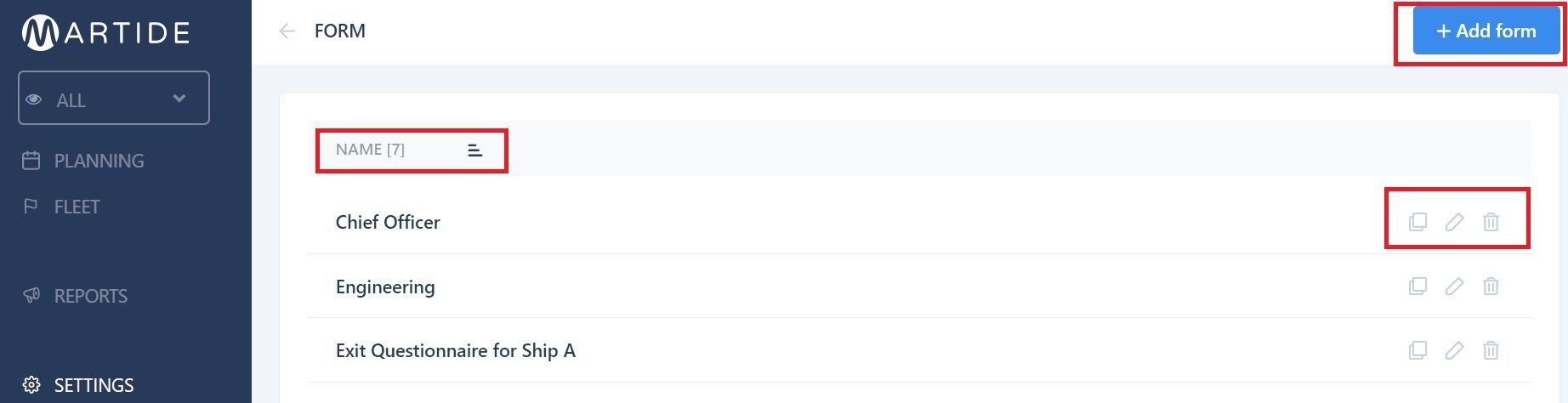Open the ALL visibility dropdown
Screen dimensions: 1568x403
pos(114,98)
